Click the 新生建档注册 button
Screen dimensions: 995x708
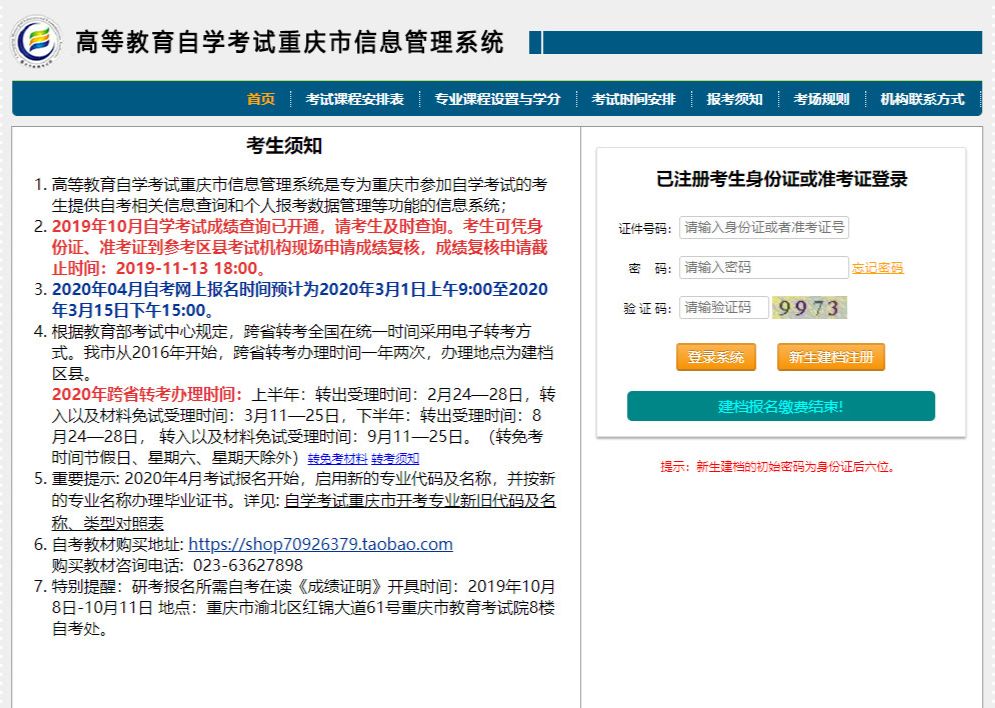828,356
